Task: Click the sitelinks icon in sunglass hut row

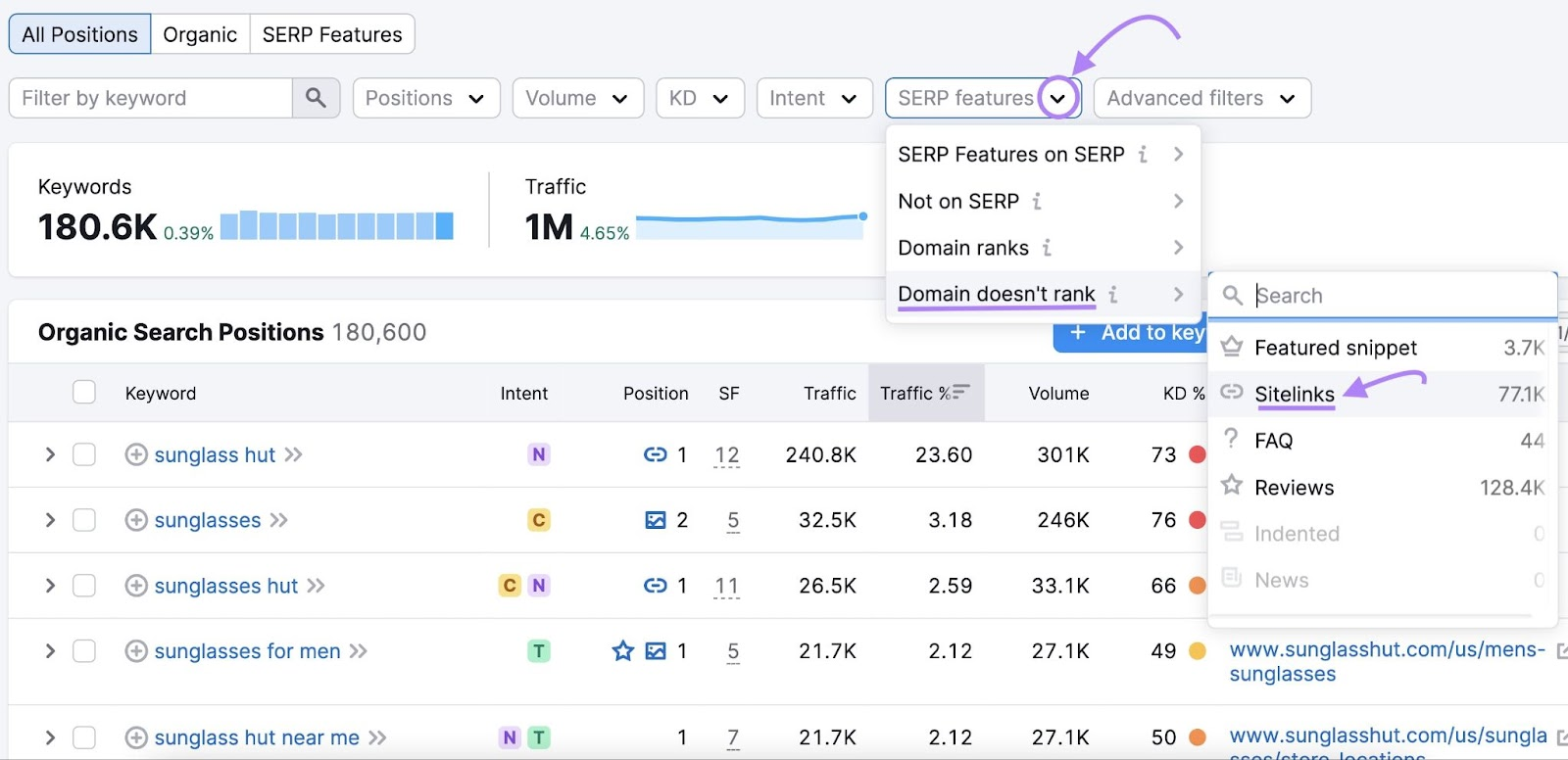Action: (655, 454)
